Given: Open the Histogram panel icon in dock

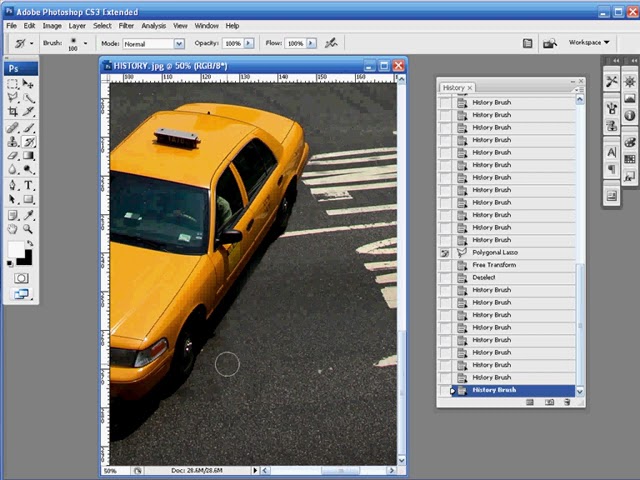Looking at the screenshot, I should [630, 98].
